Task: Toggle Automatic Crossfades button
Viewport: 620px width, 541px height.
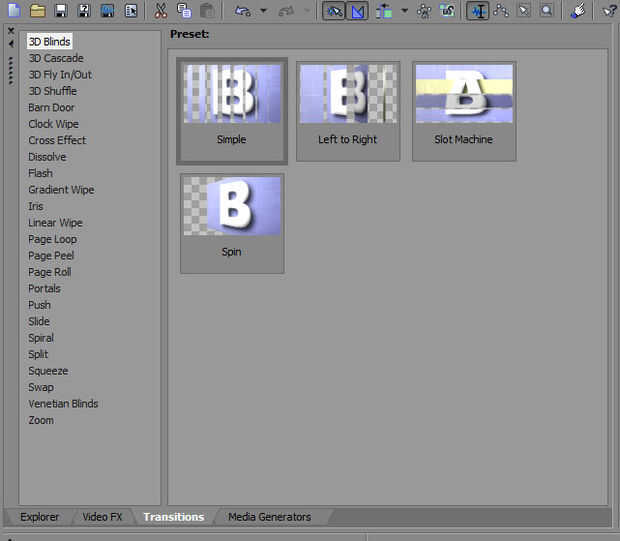Action: [x=358, y=11]
